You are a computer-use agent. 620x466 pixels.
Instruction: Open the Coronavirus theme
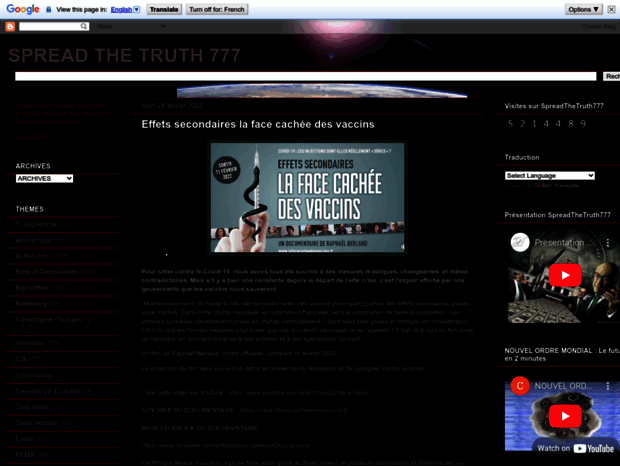34,375
